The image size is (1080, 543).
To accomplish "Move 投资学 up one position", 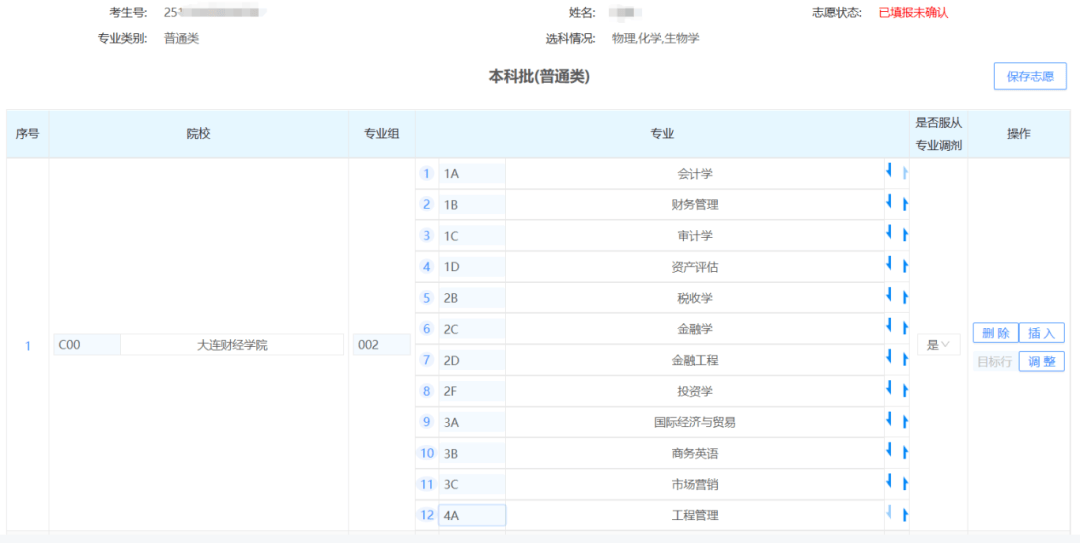I will pyautogui.click(x=906, y=391).
